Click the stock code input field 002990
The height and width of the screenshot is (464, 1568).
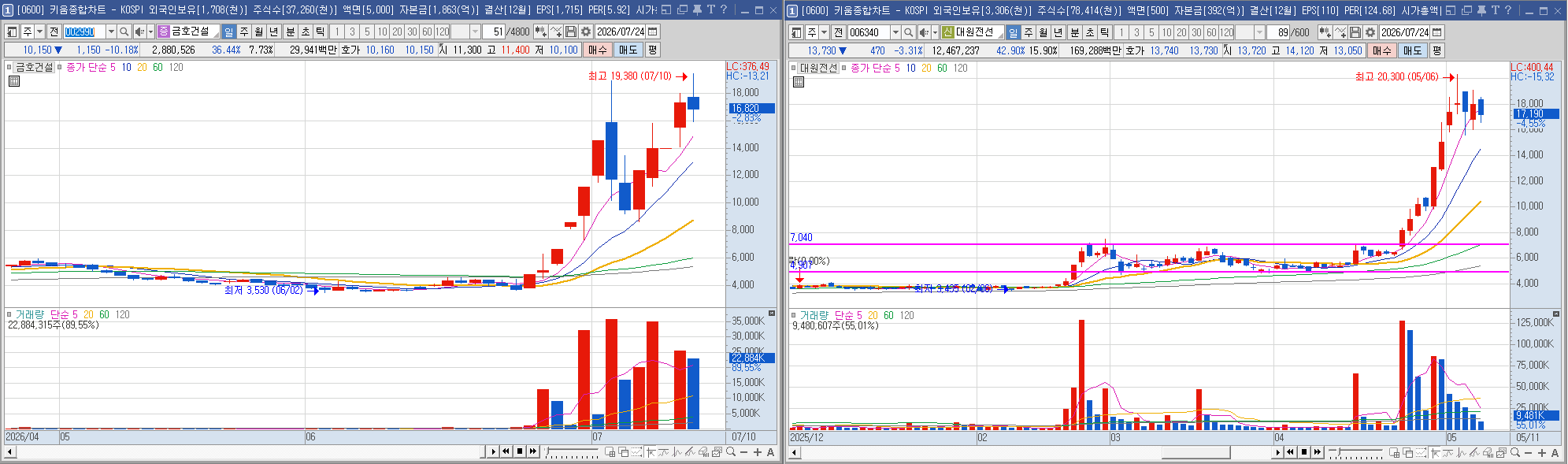pos(84,32)
